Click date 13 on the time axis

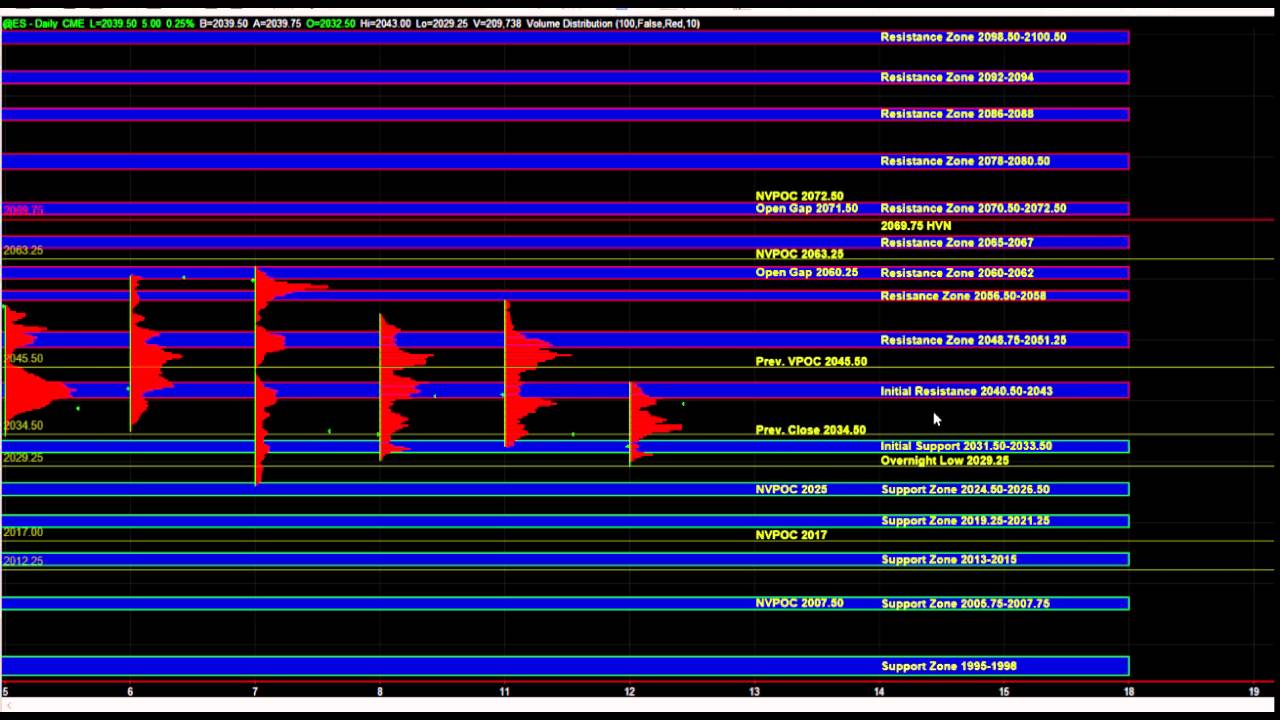point(755,692)
